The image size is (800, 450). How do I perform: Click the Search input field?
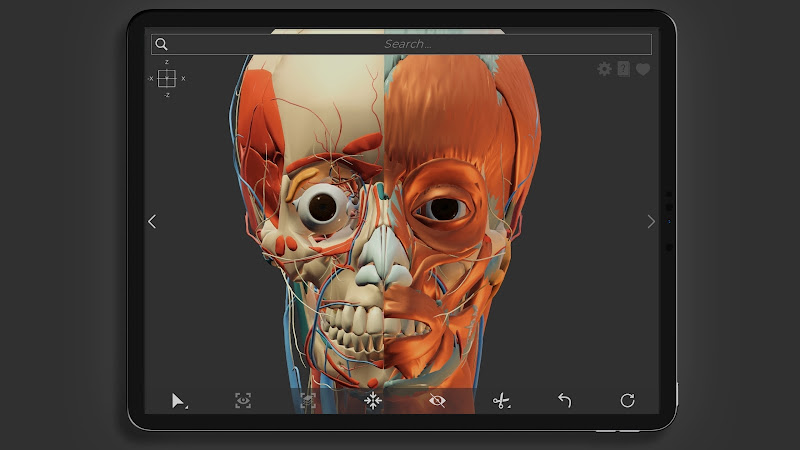(408, 44)
